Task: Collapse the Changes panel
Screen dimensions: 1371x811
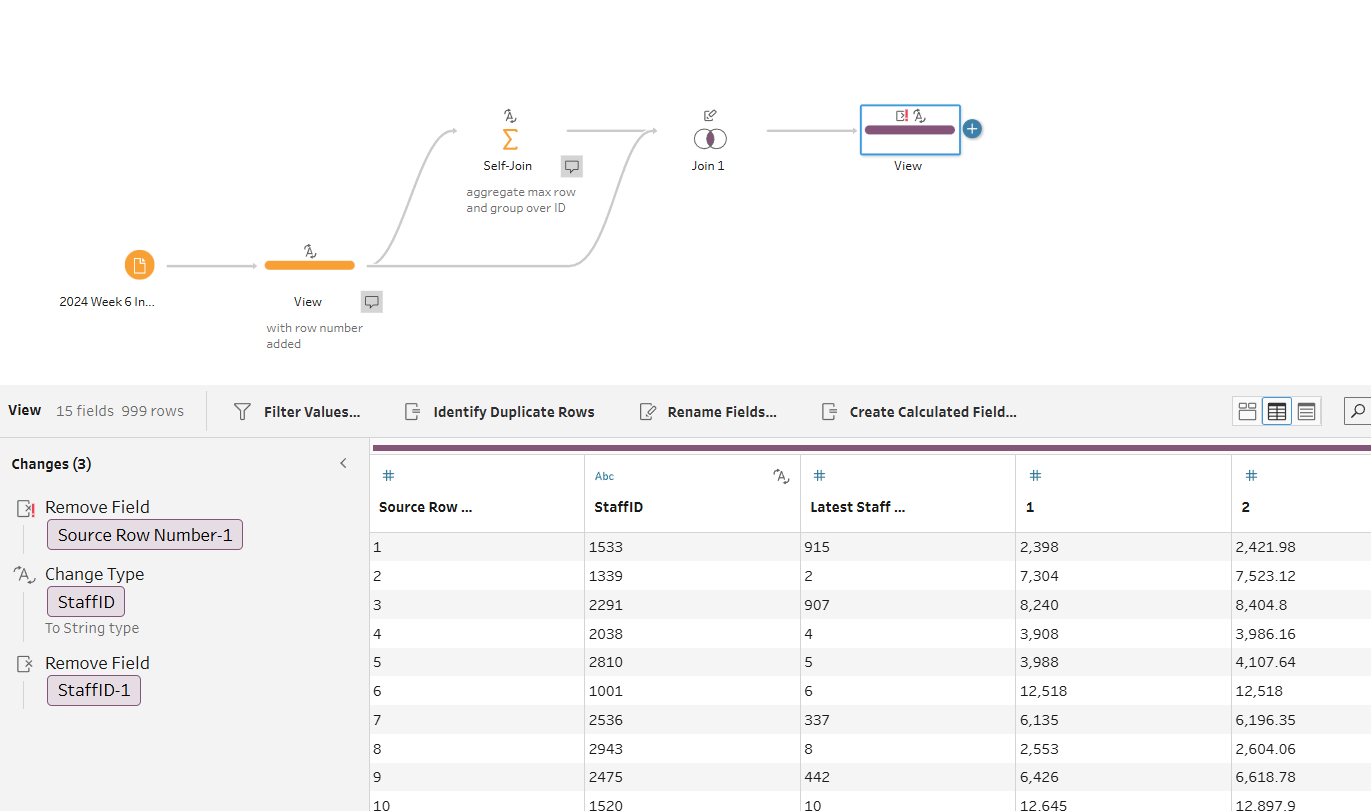Action: [343, 464]
